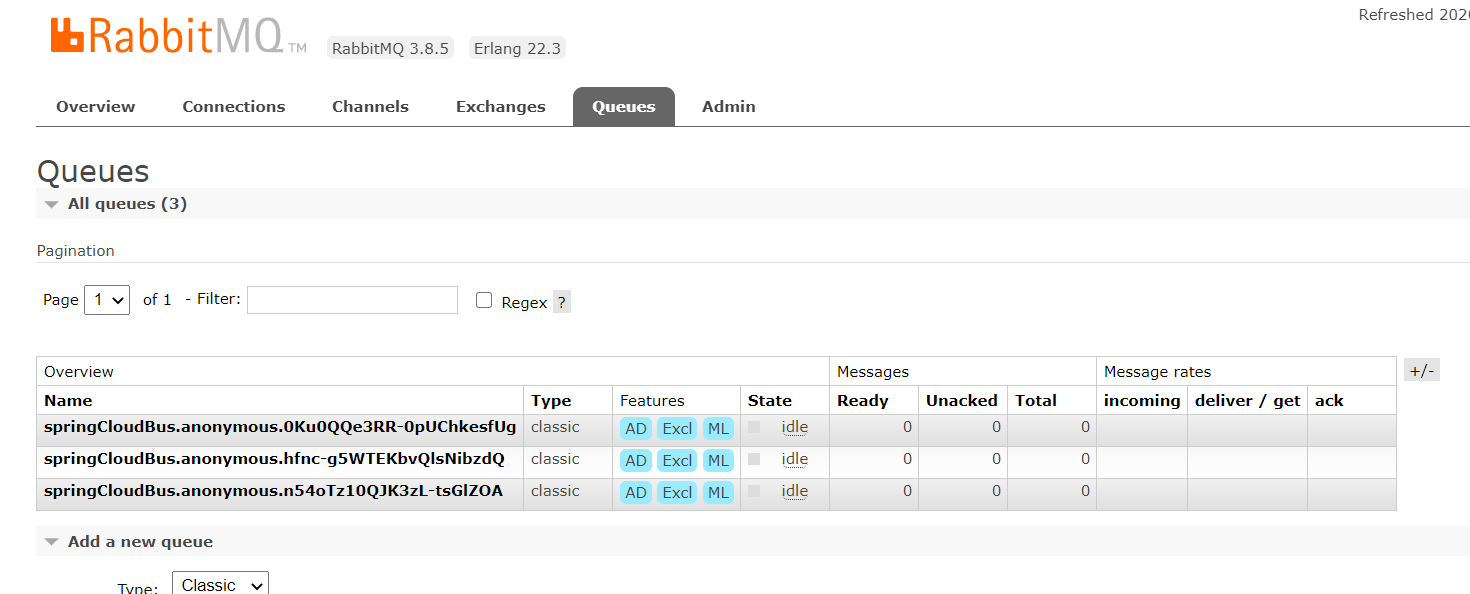This screenshot has width=1470, height=594.
Task: Click the Queues page heading
Action: point(93,171)
